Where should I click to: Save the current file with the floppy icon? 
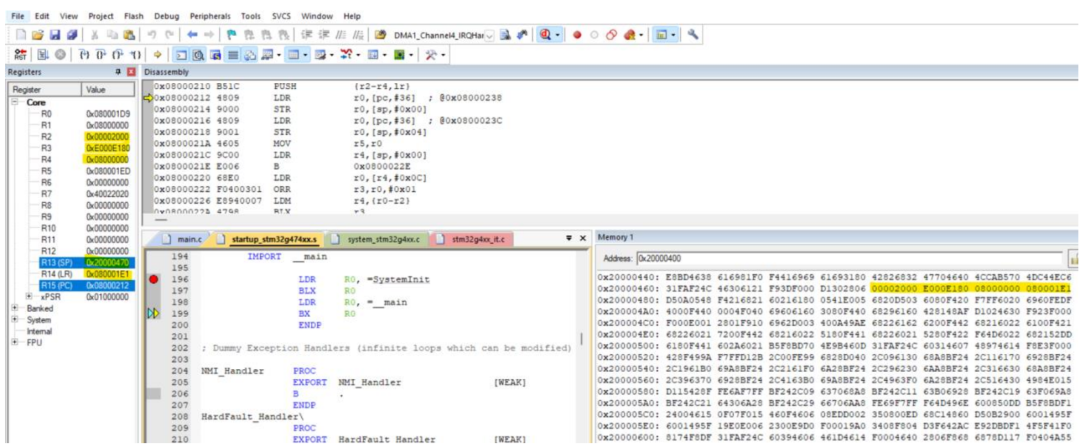coord(55,35)
